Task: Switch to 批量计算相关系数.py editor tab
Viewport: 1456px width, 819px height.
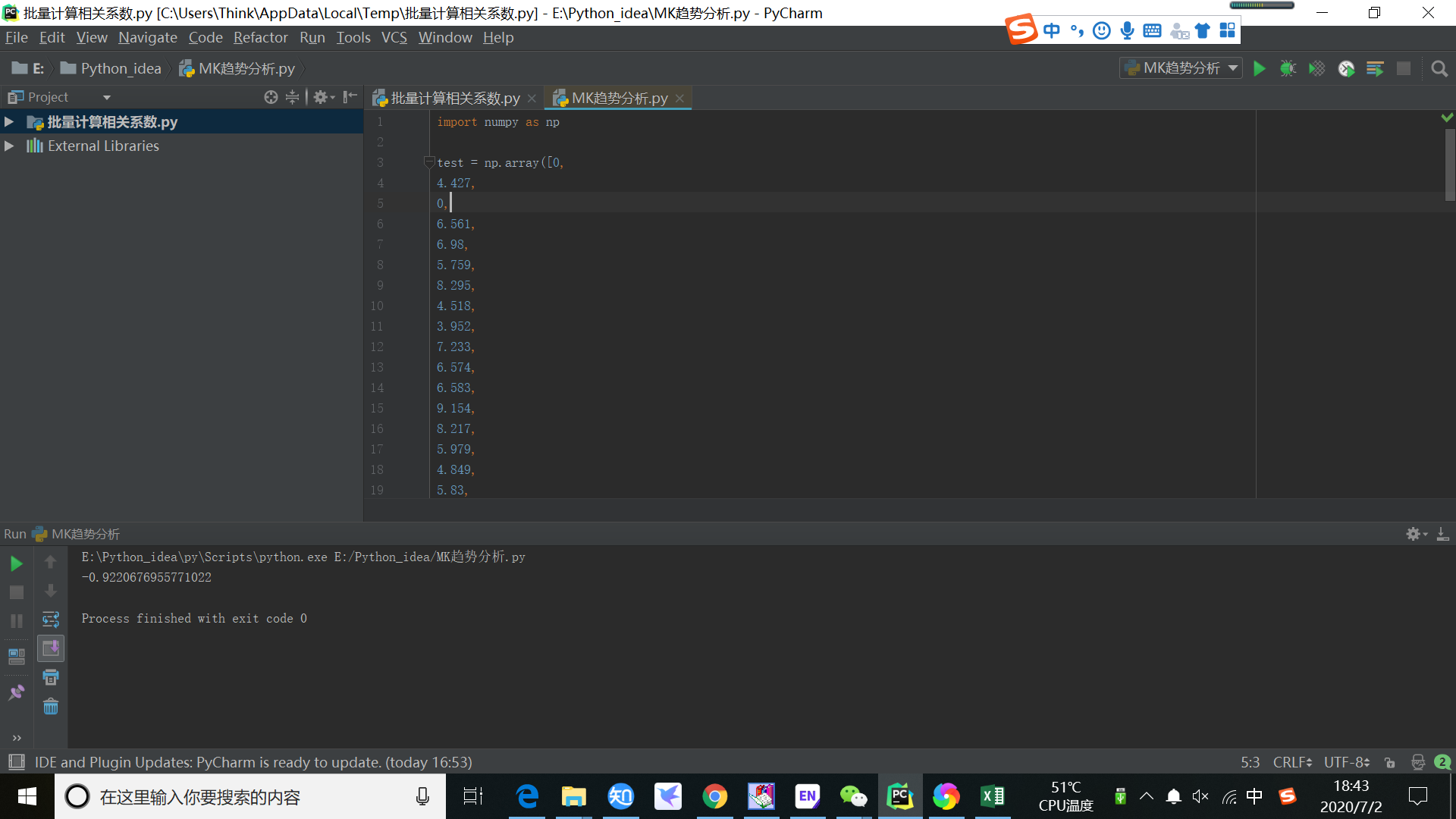Action: pyautogui.click(x=455, y=99)
